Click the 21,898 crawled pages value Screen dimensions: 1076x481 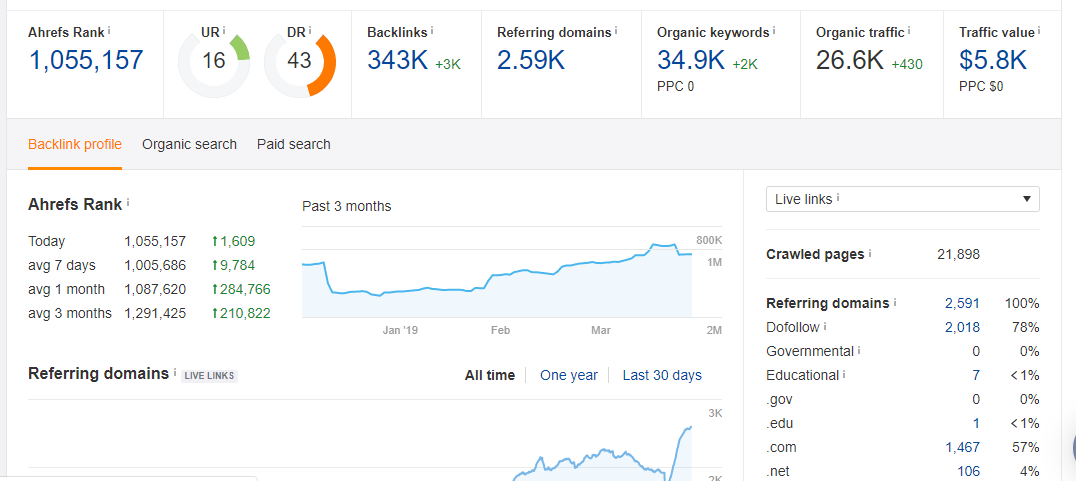959,255
